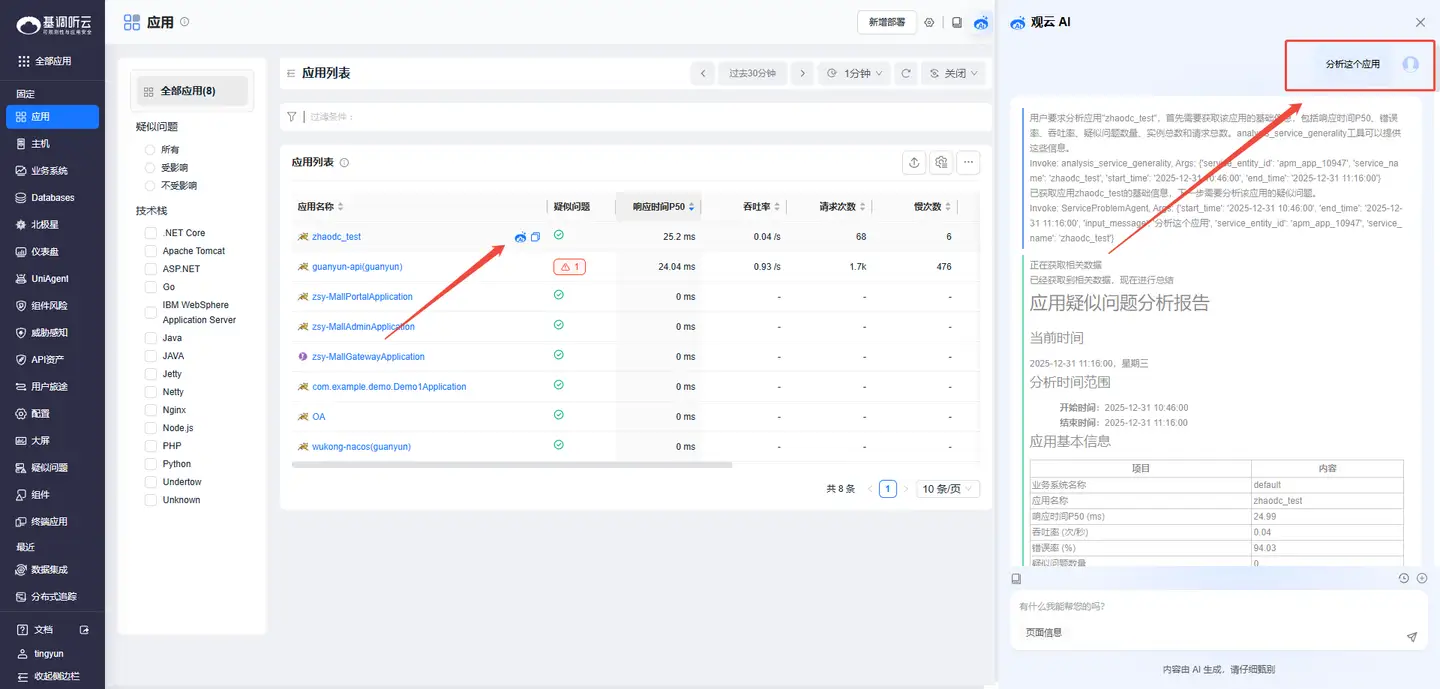1440x689 pixels.
Task: Click the AI chat input field
Action: [1200, 606]
